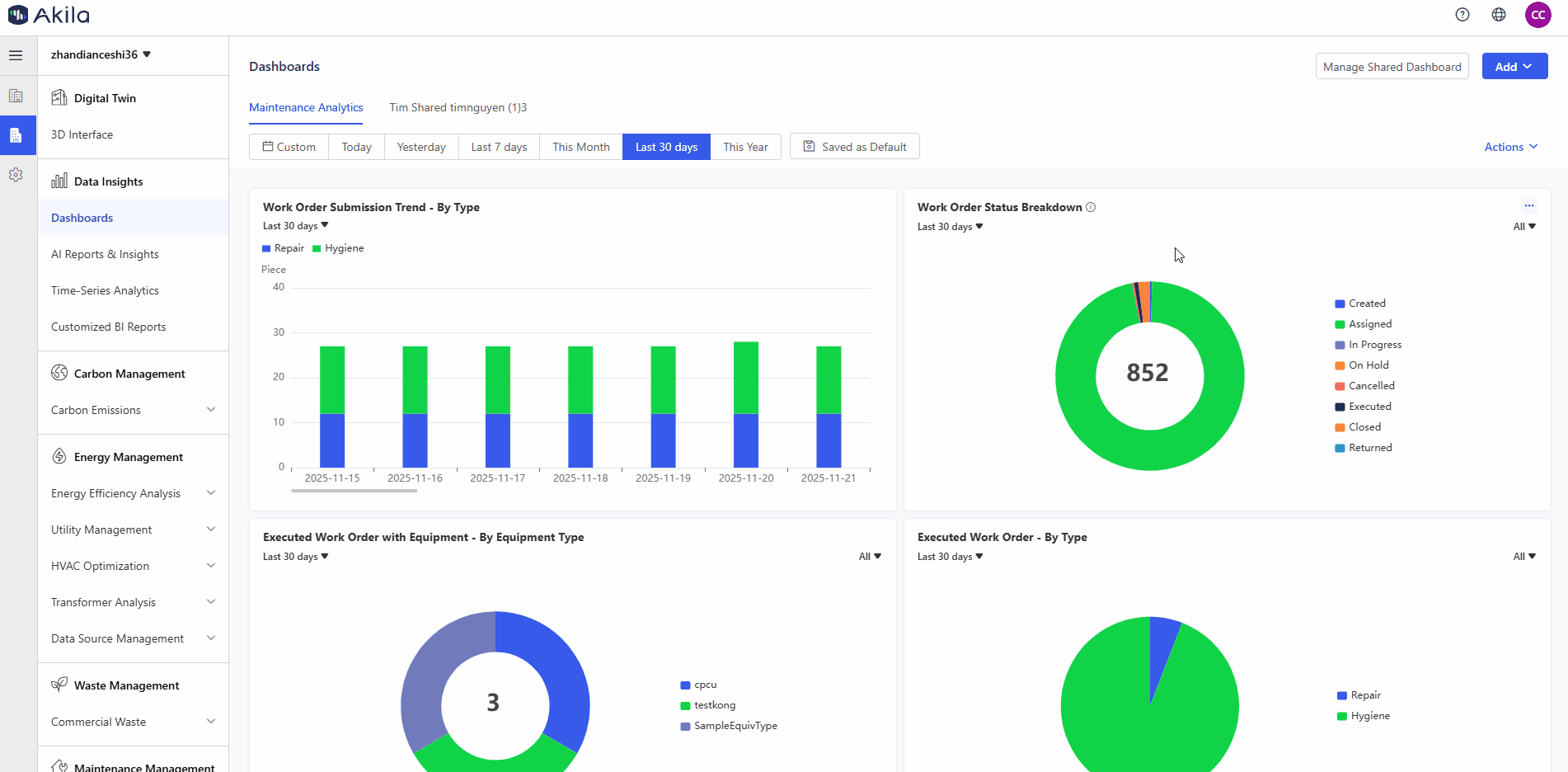Viewport: 1568px width, 772px height.
Task: Open the help question mark icon
Action: (1462, 15)
